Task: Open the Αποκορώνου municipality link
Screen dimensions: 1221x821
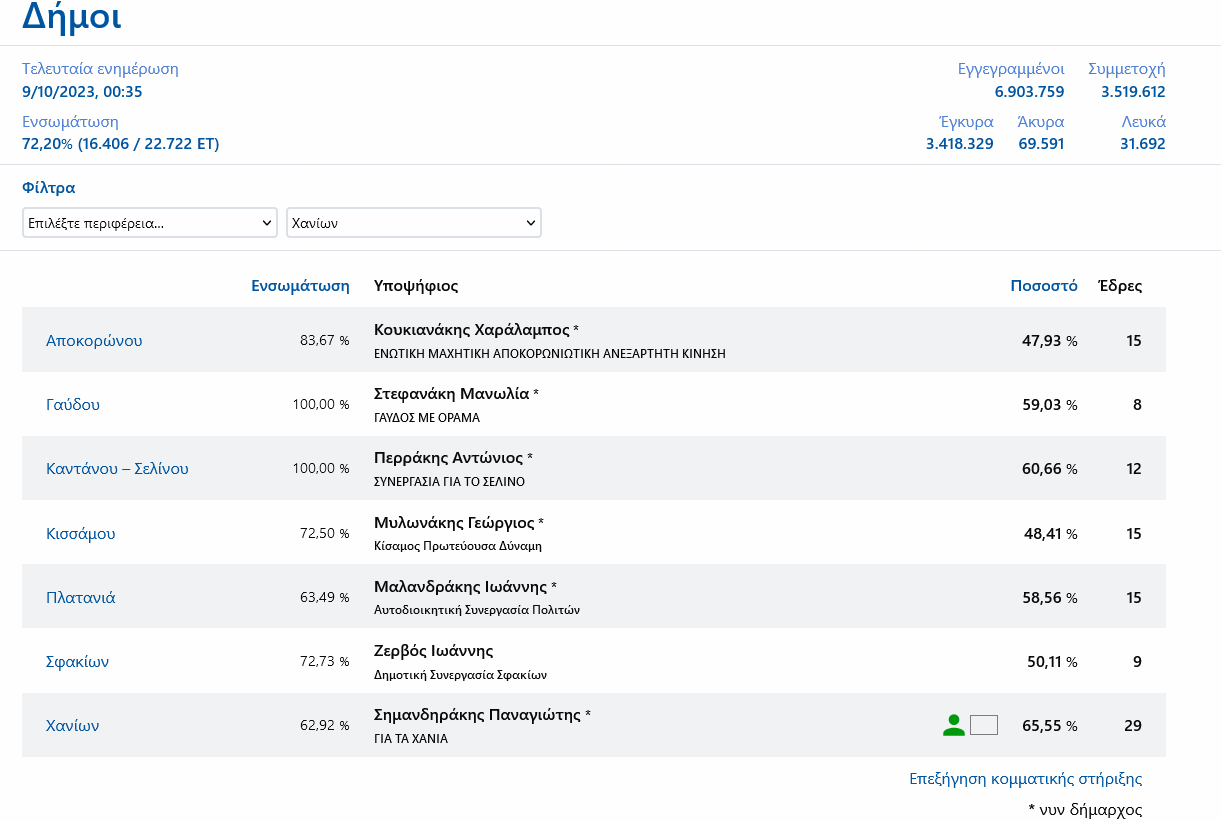Action: (94, 340)
